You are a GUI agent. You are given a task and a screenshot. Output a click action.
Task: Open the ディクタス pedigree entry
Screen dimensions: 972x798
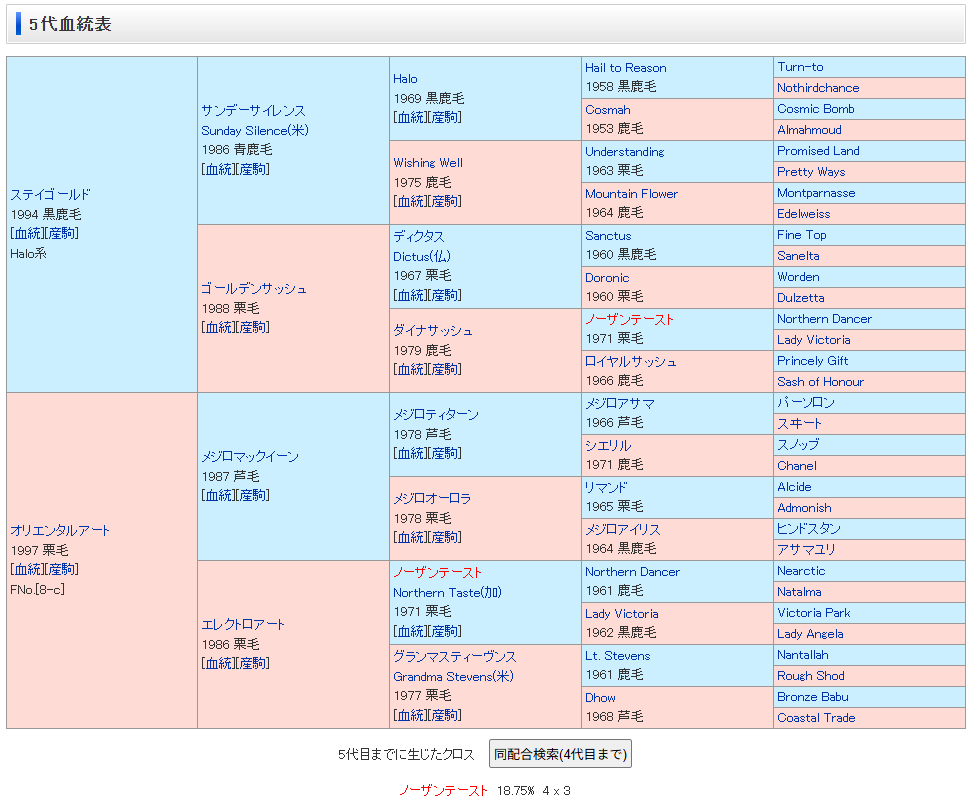(418, 237)
